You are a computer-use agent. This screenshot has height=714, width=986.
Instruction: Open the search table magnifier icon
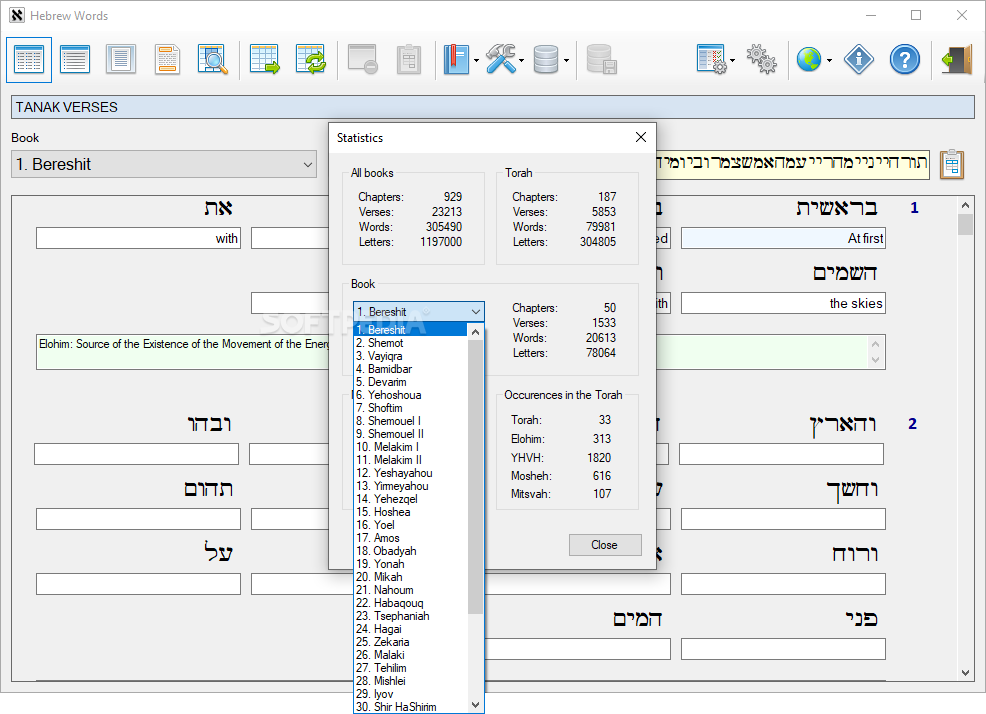(213, 60)
